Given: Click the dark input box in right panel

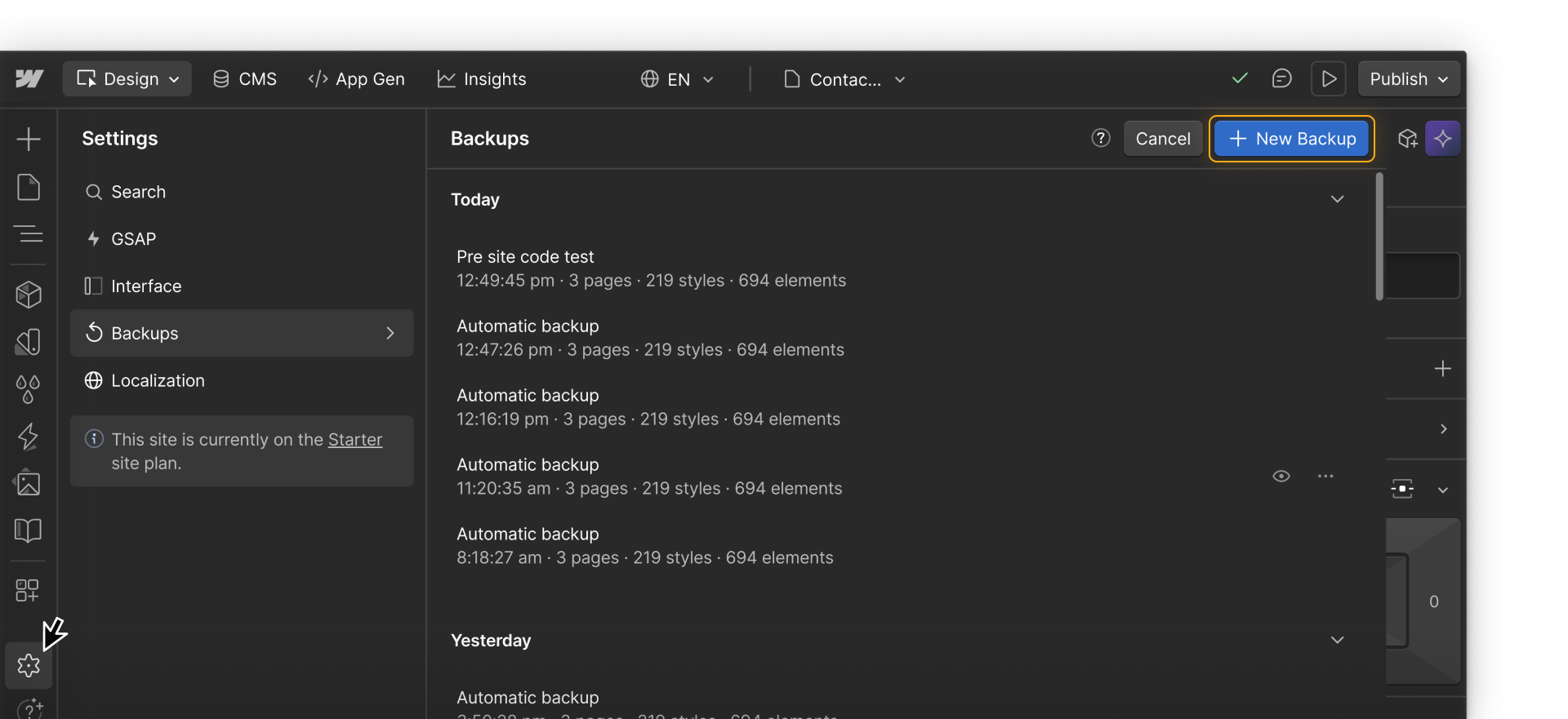Looking at the screenshot, I should [x=1423, y=276].
